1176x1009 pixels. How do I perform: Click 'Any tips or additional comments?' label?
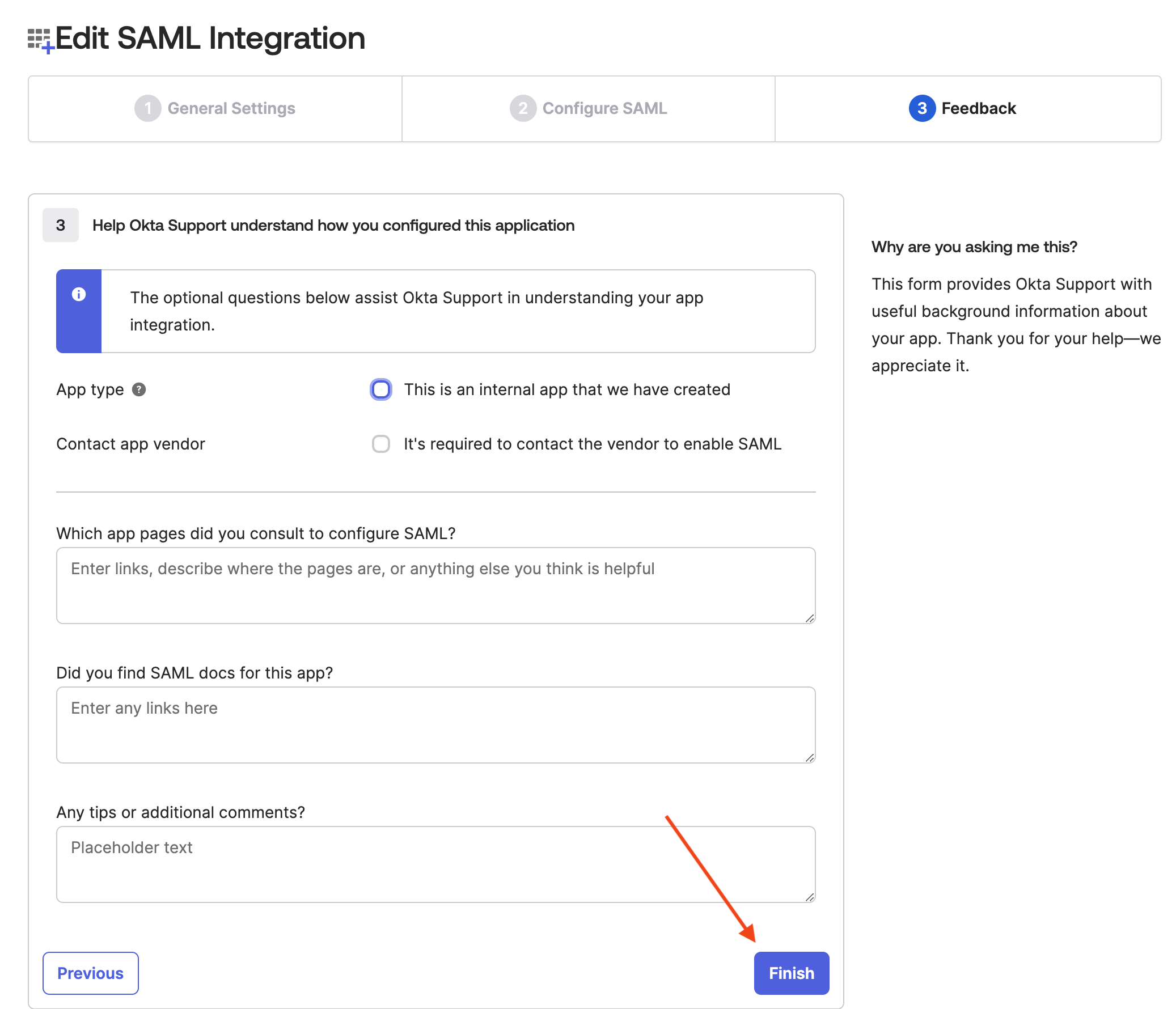[x=180, y=813]
